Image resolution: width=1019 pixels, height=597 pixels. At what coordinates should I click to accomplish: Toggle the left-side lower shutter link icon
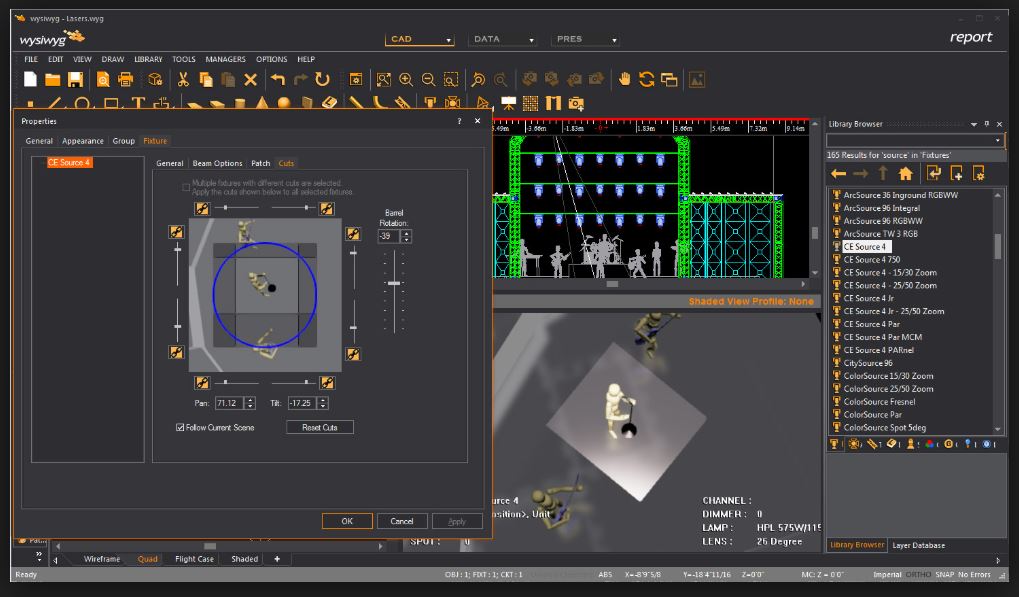pyautogui.click(x=176, y=352)
